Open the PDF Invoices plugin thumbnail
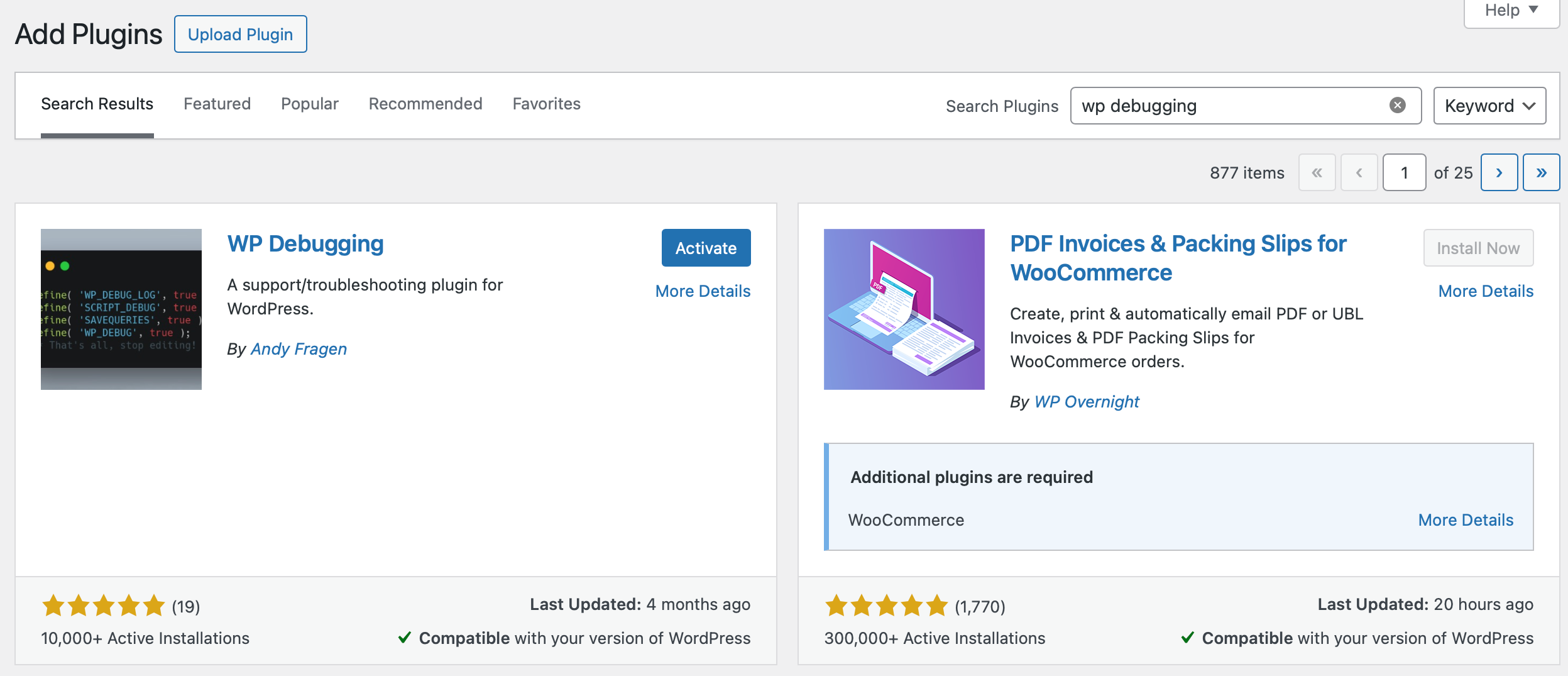Viewport: 1568px width, 676px height. click(904, 309)
